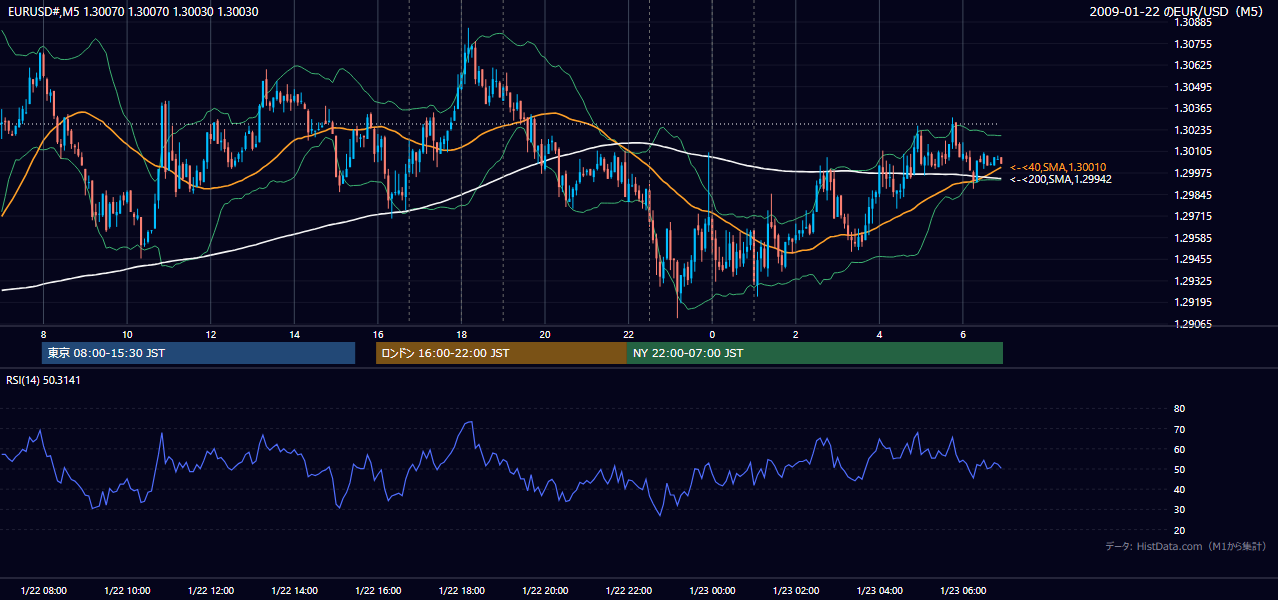Click price axis label 1.29455
Image resolution: width=1278 pixels, height=600 pixels.
click(x=1194, y=259)
